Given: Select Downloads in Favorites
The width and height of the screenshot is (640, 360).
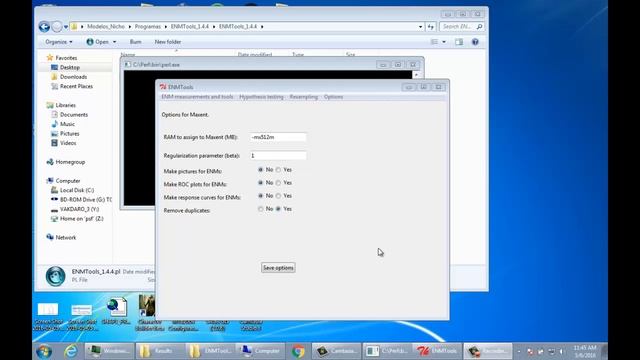Looking at the screenshot, I should [x=73, y=77].
